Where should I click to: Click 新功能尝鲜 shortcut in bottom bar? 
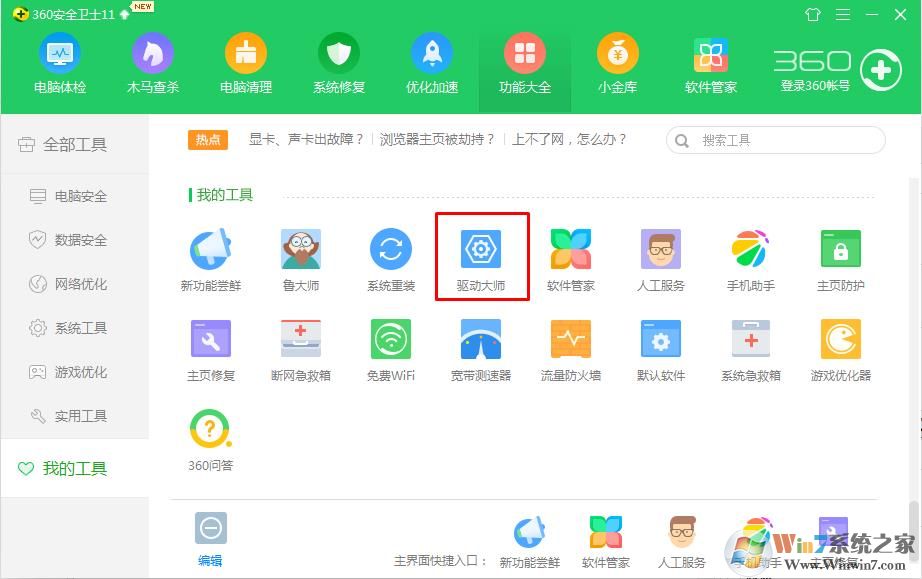pyautogui.click(x=529, y=543)
